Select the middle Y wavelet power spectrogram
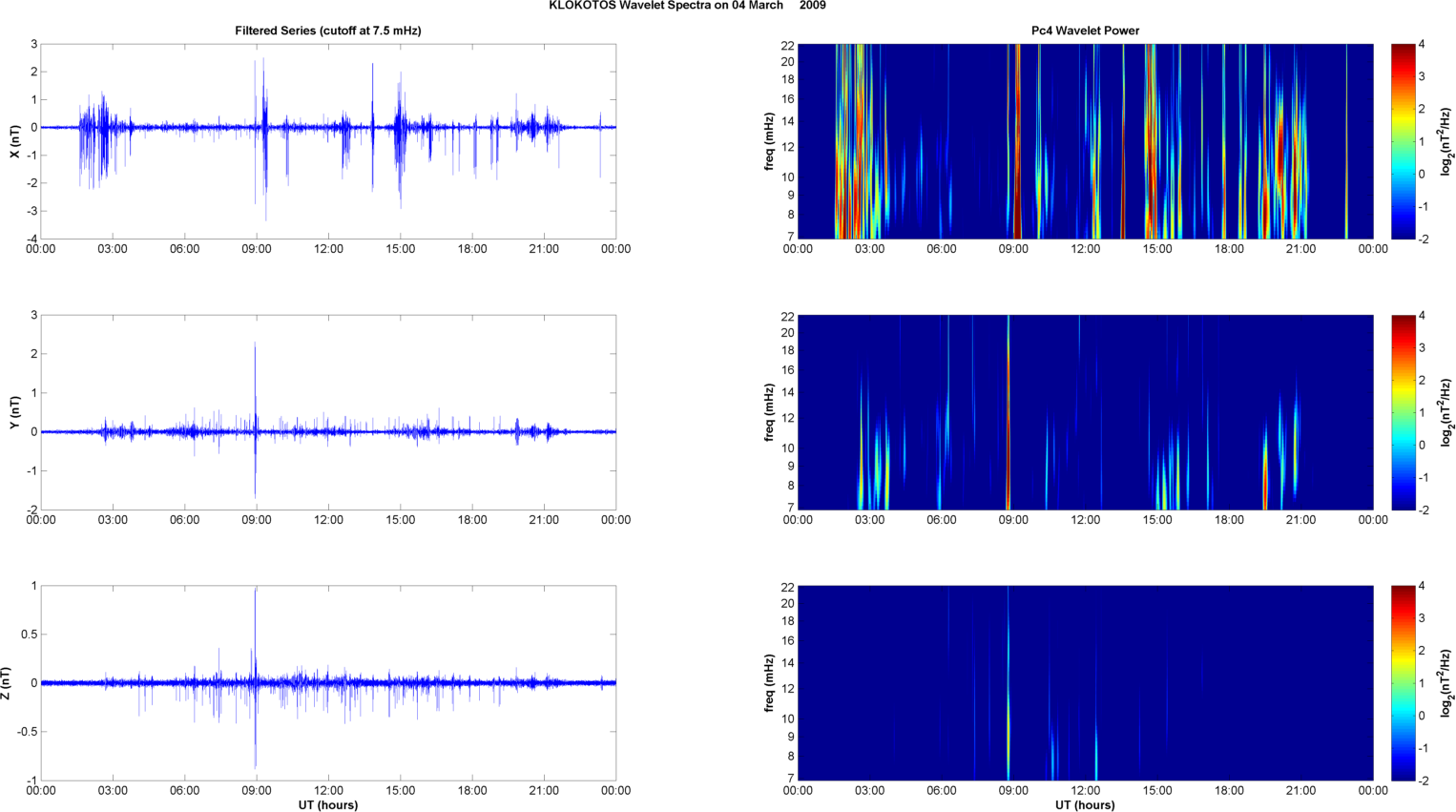 [1085, 412]
